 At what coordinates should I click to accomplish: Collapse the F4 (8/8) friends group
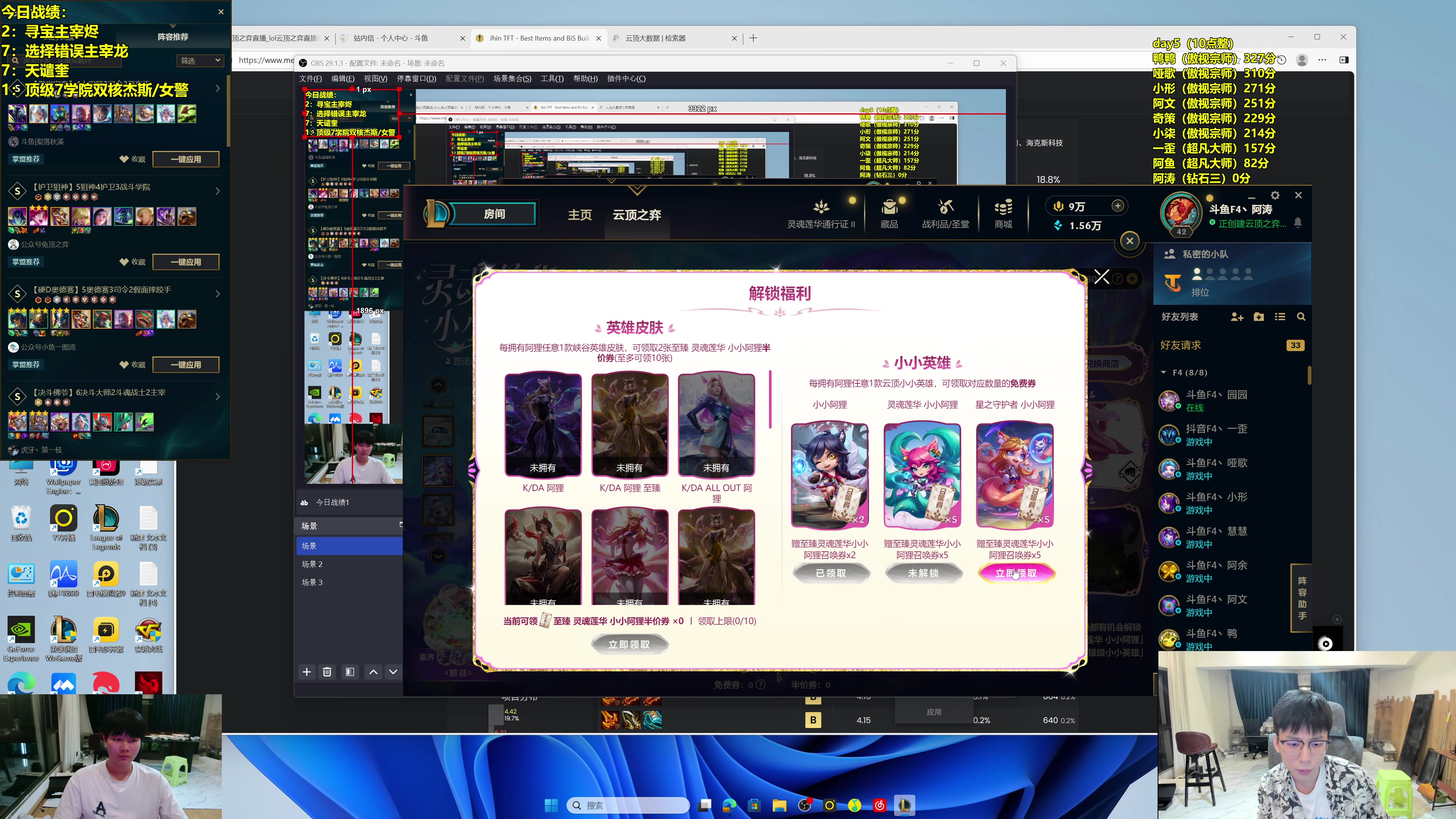click(1163, 372)
